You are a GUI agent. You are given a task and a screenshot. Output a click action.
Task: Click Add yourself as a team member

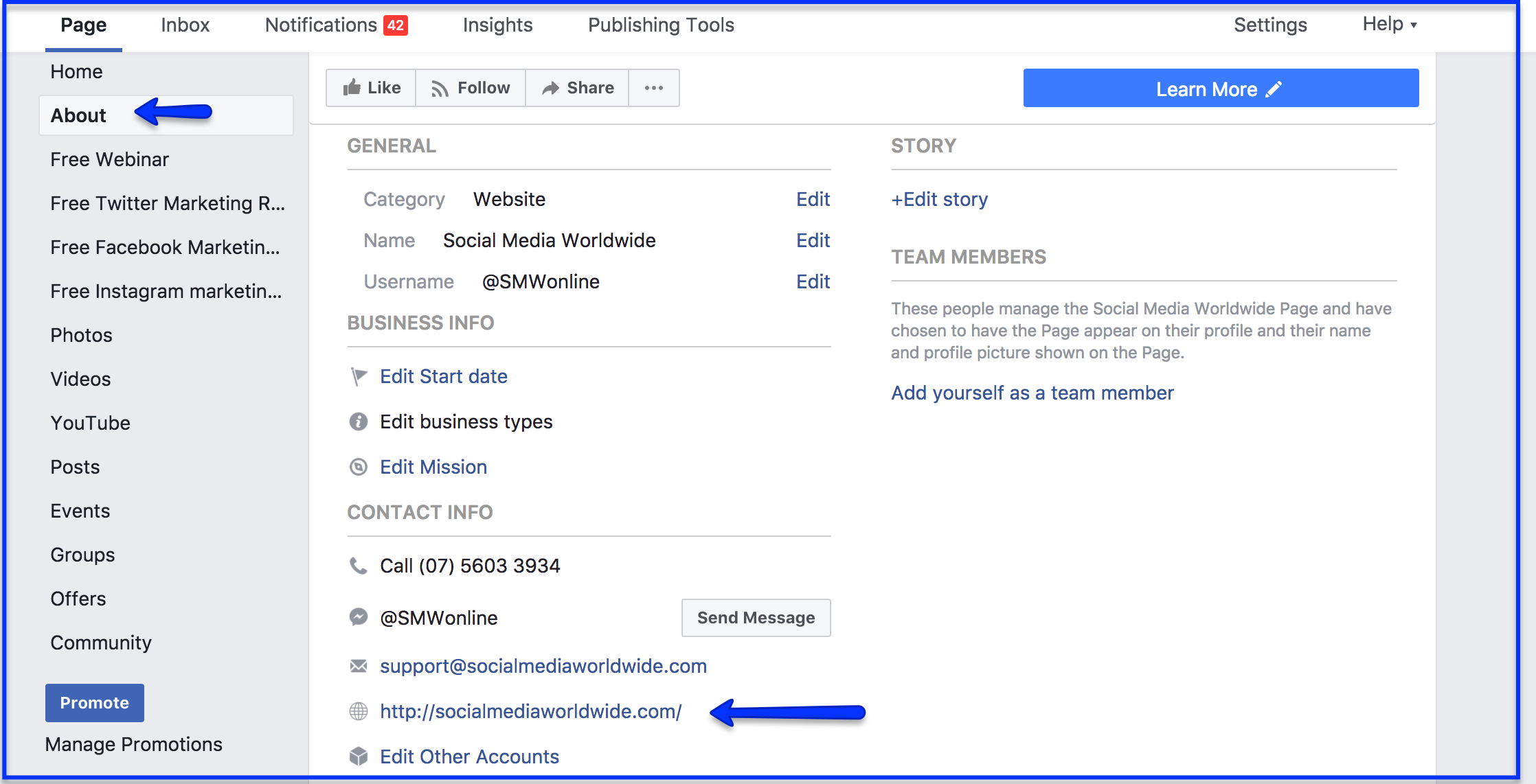click(x=1032, y=393)
